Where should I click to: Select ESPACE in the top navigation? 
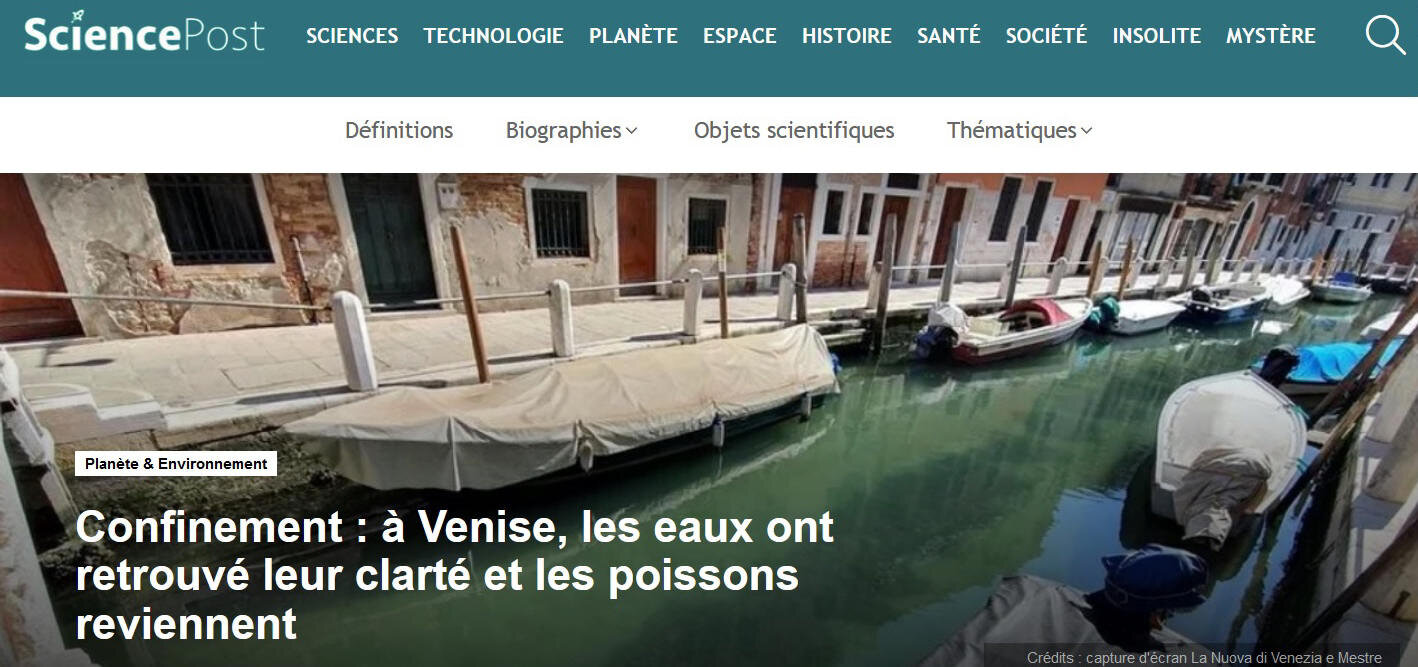click(740, 36)
